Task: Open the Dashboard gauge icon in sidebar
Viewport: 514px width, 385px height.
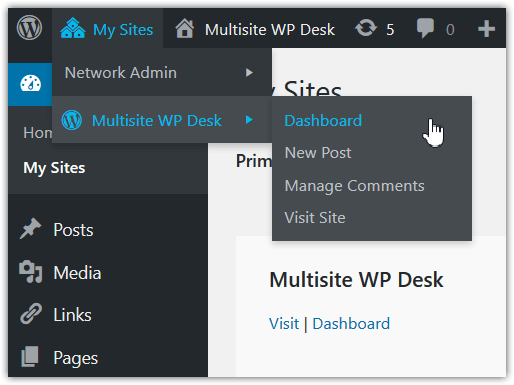Action: (30, 83)
